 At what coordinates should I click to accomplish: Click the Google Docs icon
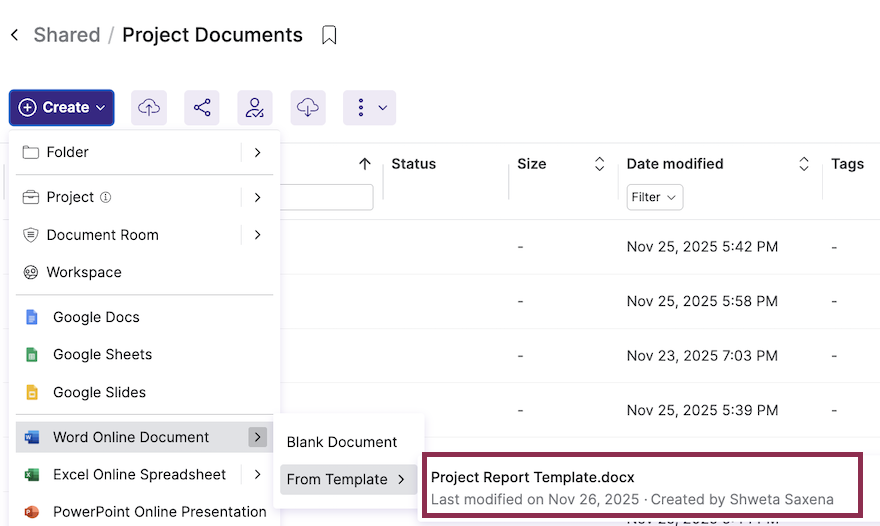click(32, 317)
